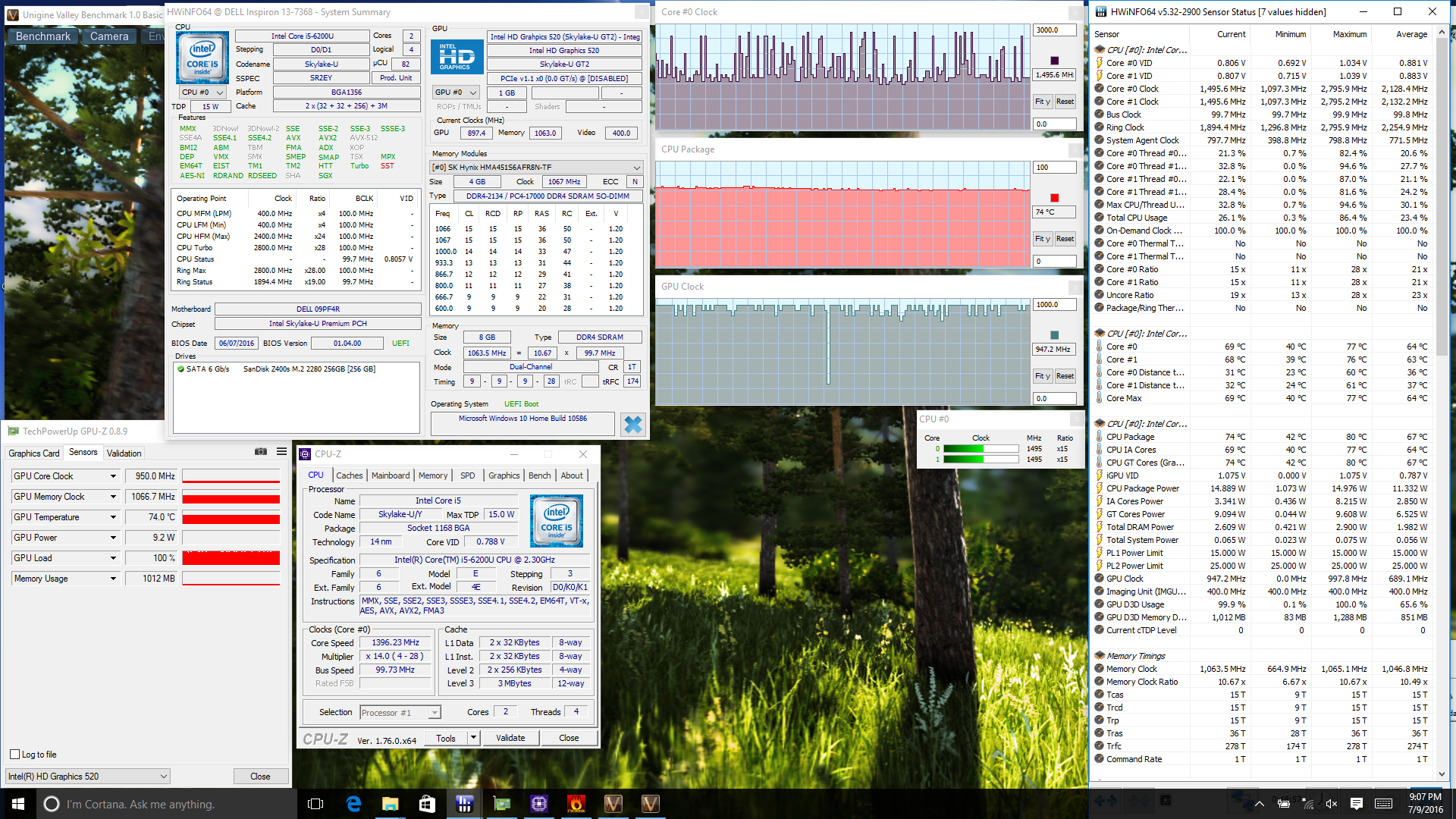Click the blue X close icon in System Summary

(632, 425)
